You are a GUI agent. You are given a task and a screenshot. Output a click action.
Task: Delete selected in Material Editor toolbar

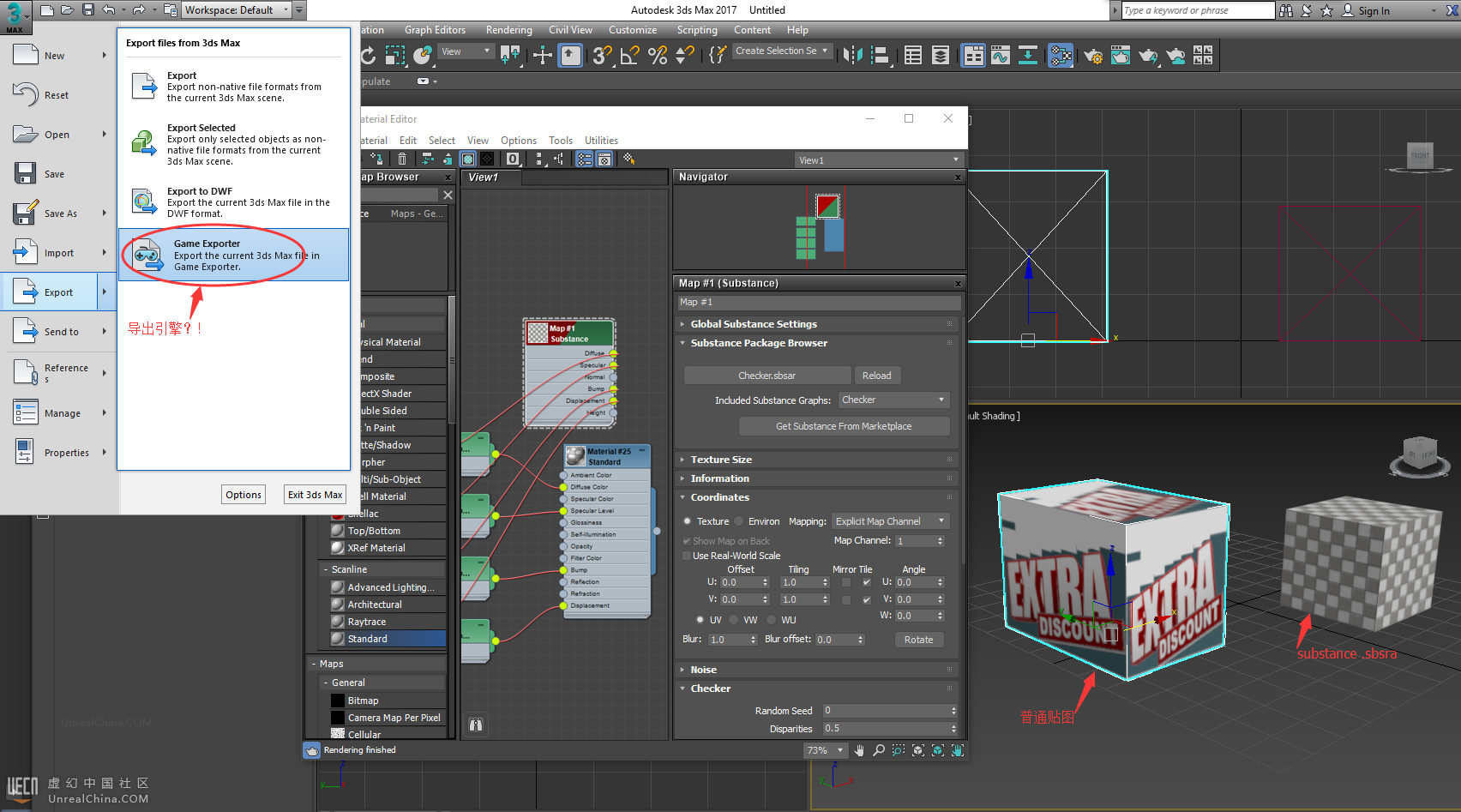(402, 159)
